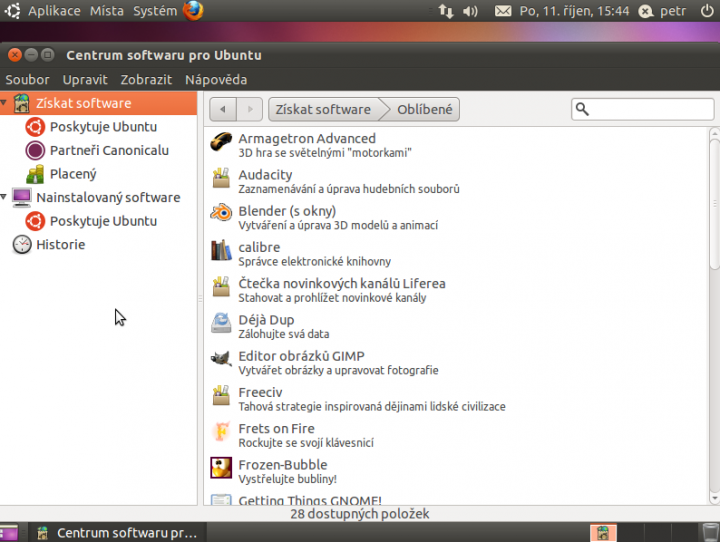Click the Liferea news reader icon
This screenshot has height=542, width=720.
pos(221,287)
